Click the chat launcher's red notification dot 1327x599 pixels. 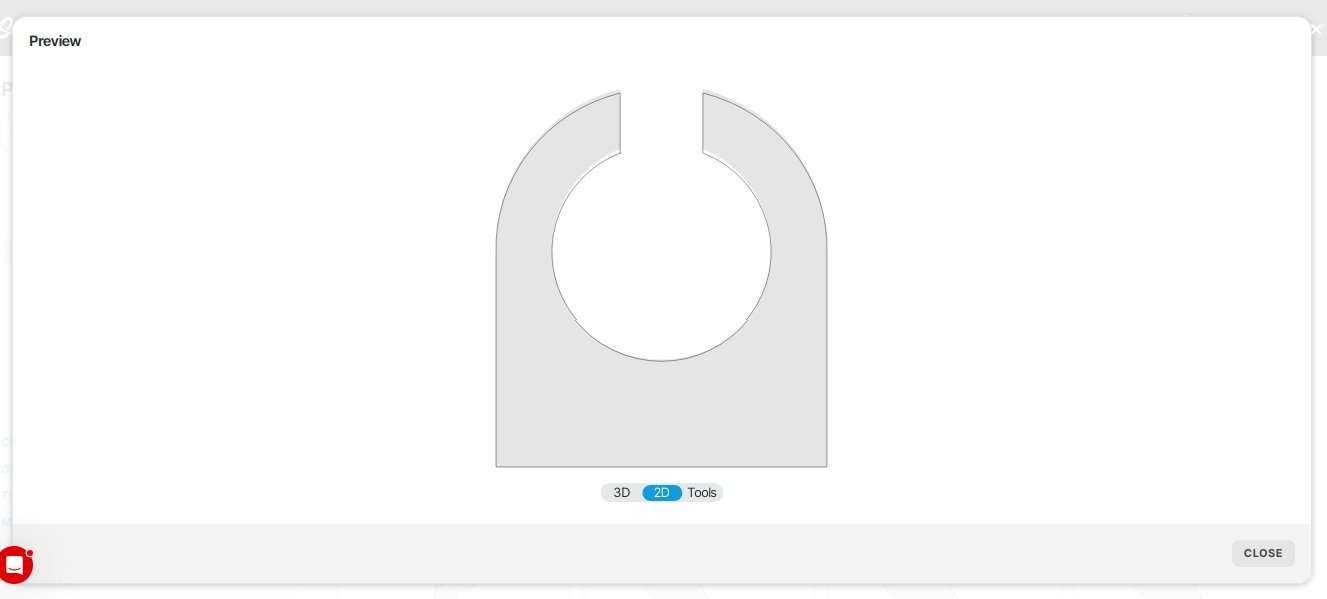coord(30,552)
